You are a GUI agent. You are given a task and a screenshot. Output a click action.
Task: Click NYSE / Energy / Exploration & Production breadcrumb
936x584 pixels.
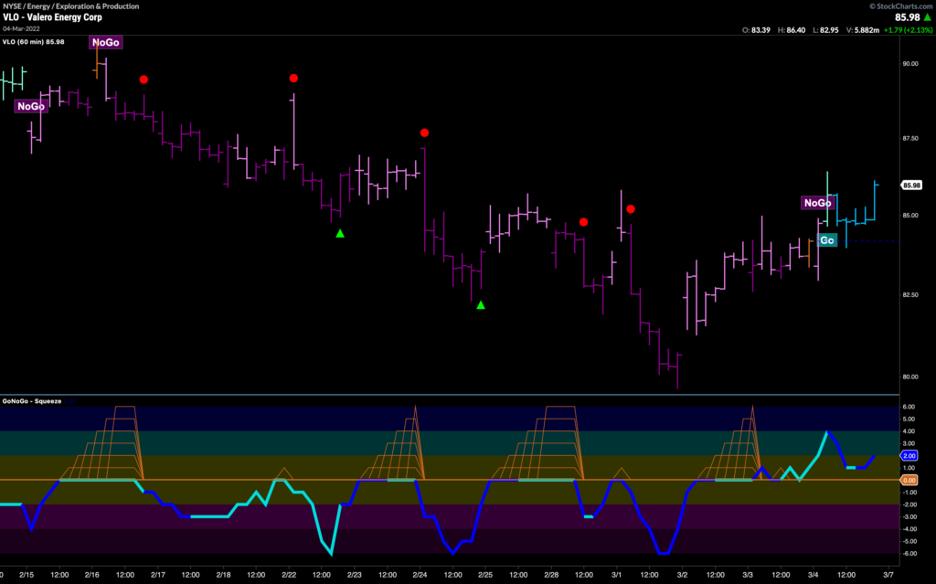(70, 6)
